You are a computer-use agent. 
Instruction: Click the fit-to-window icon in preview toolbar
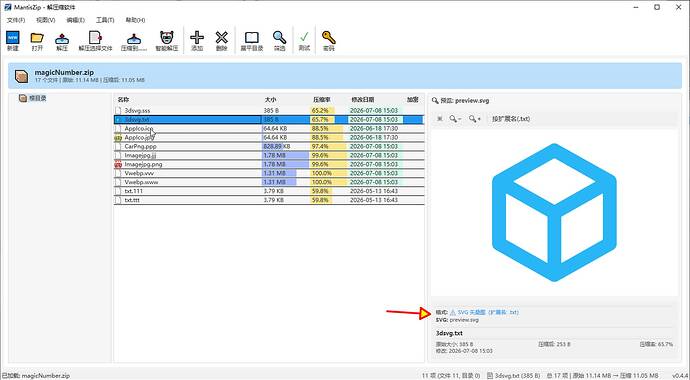[x=439, y=119]
